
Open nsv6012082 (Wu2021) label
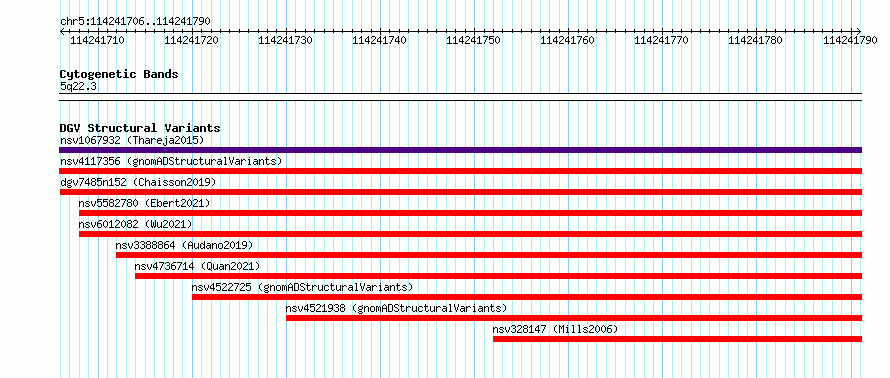135,224
